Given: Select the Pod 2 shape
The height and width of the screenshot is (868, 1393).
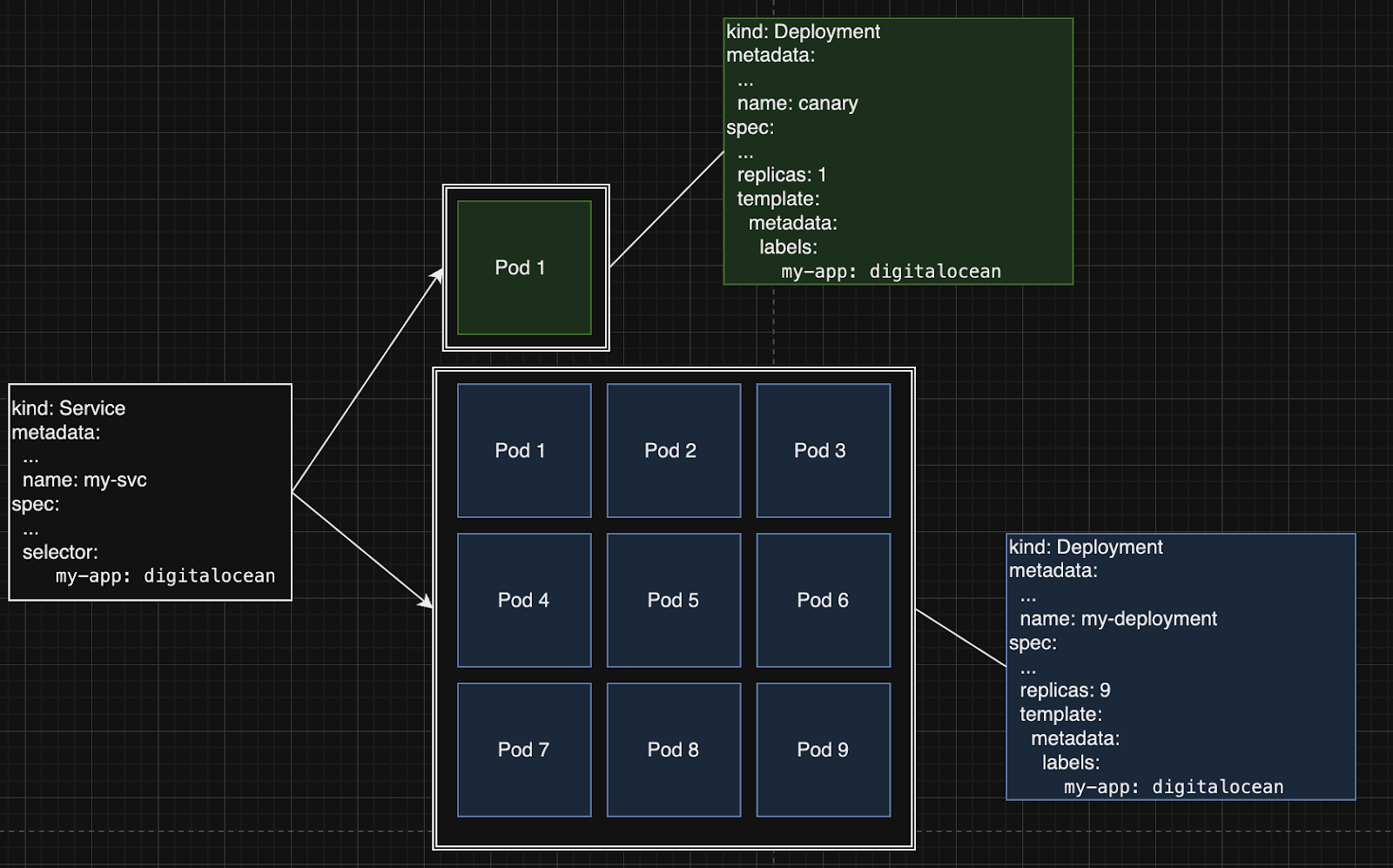Looking at the screenshot, I should click(x=673, y=451).
